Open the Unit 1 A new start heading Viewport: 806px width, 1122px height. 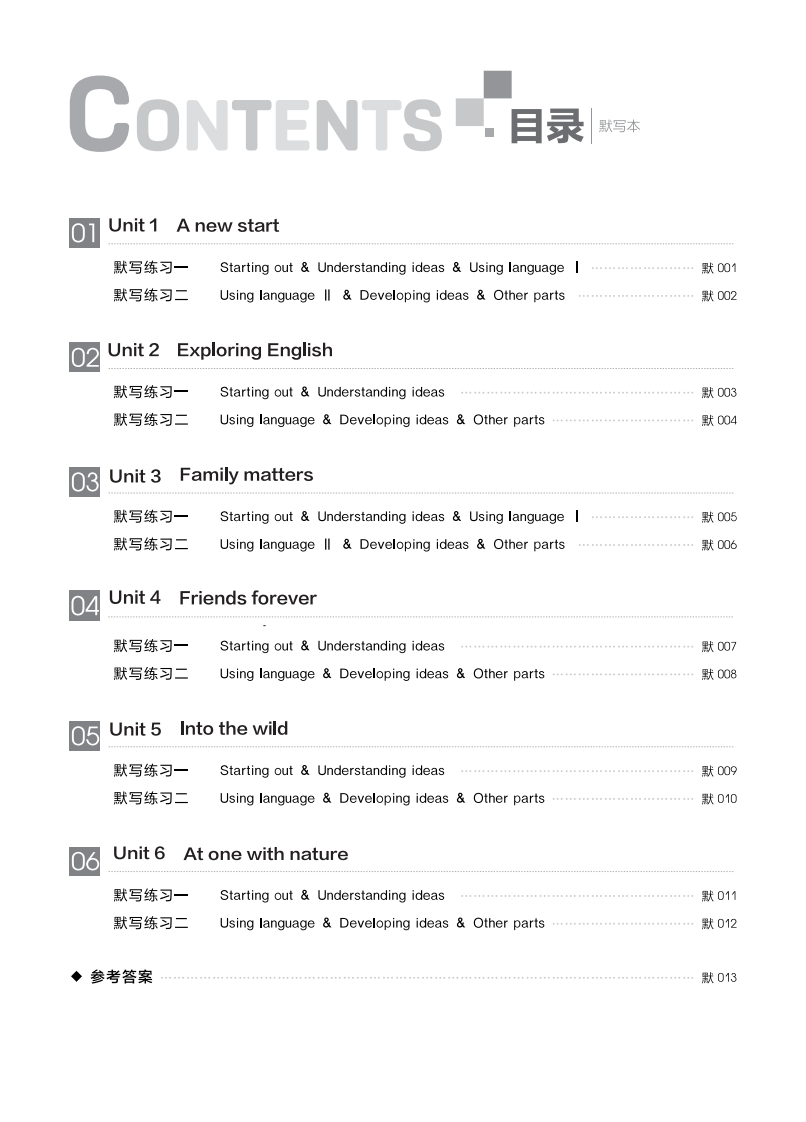(x=193, y=226)
